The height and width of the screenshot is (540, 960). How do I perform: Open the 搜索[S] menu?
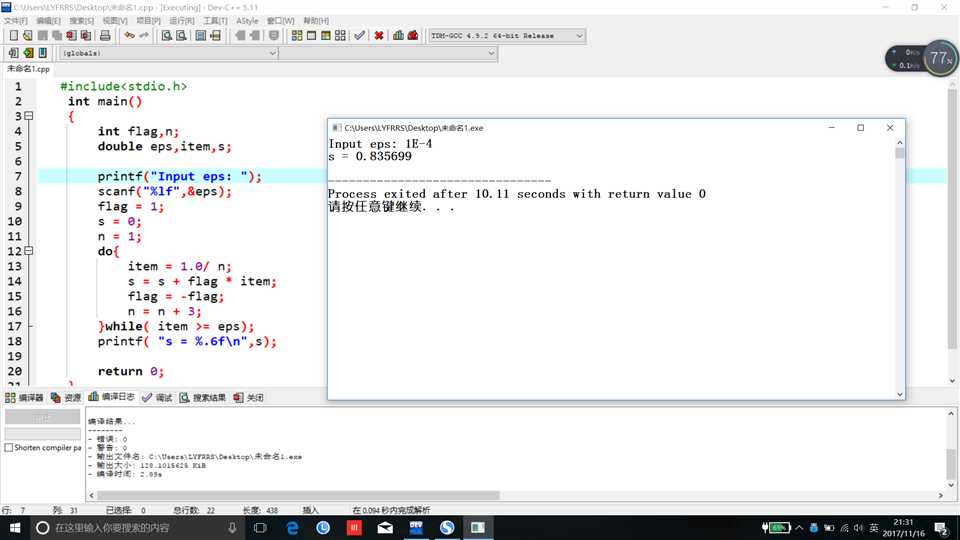click(81, 21)
